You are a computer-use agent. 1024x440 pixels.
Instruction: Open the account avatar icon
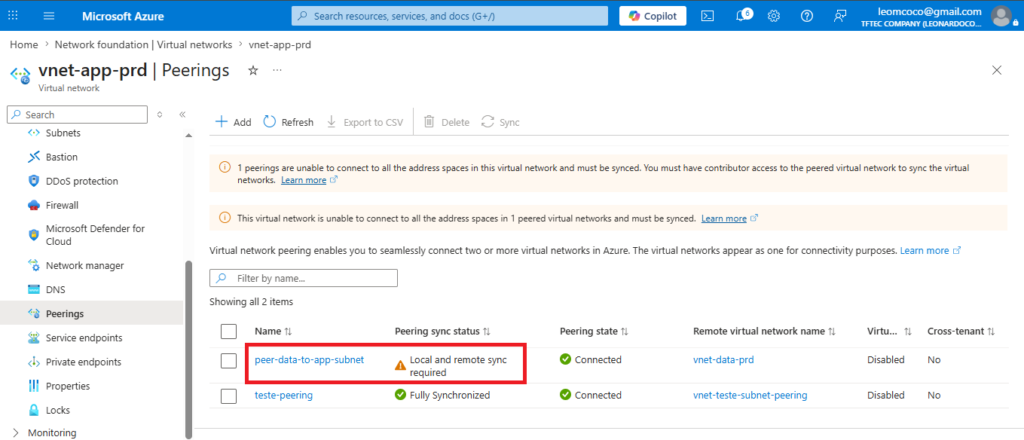click(1001, 16)
